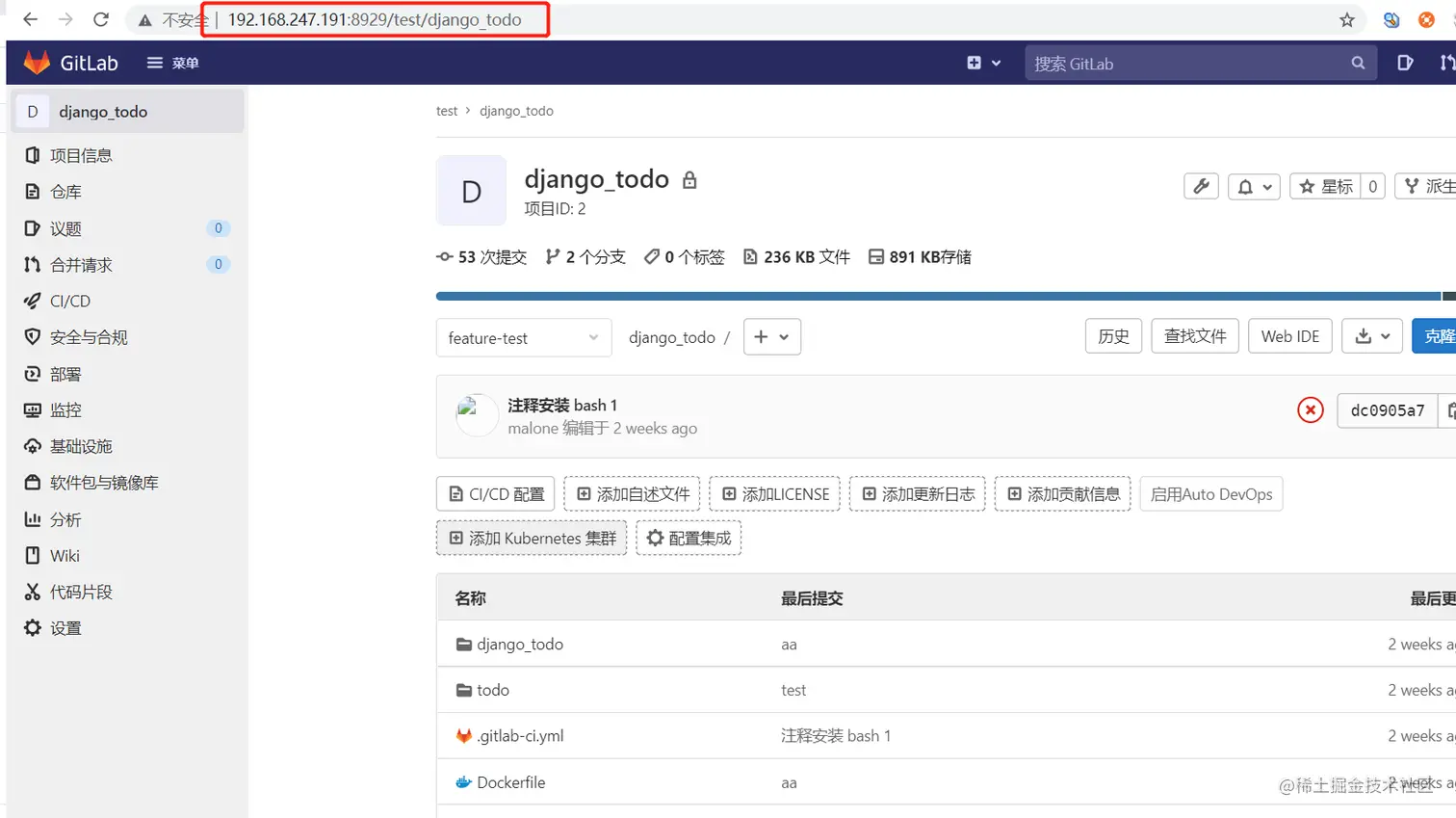
Task: Click the 部署 deployment icon
Action: tap(33, 374)
